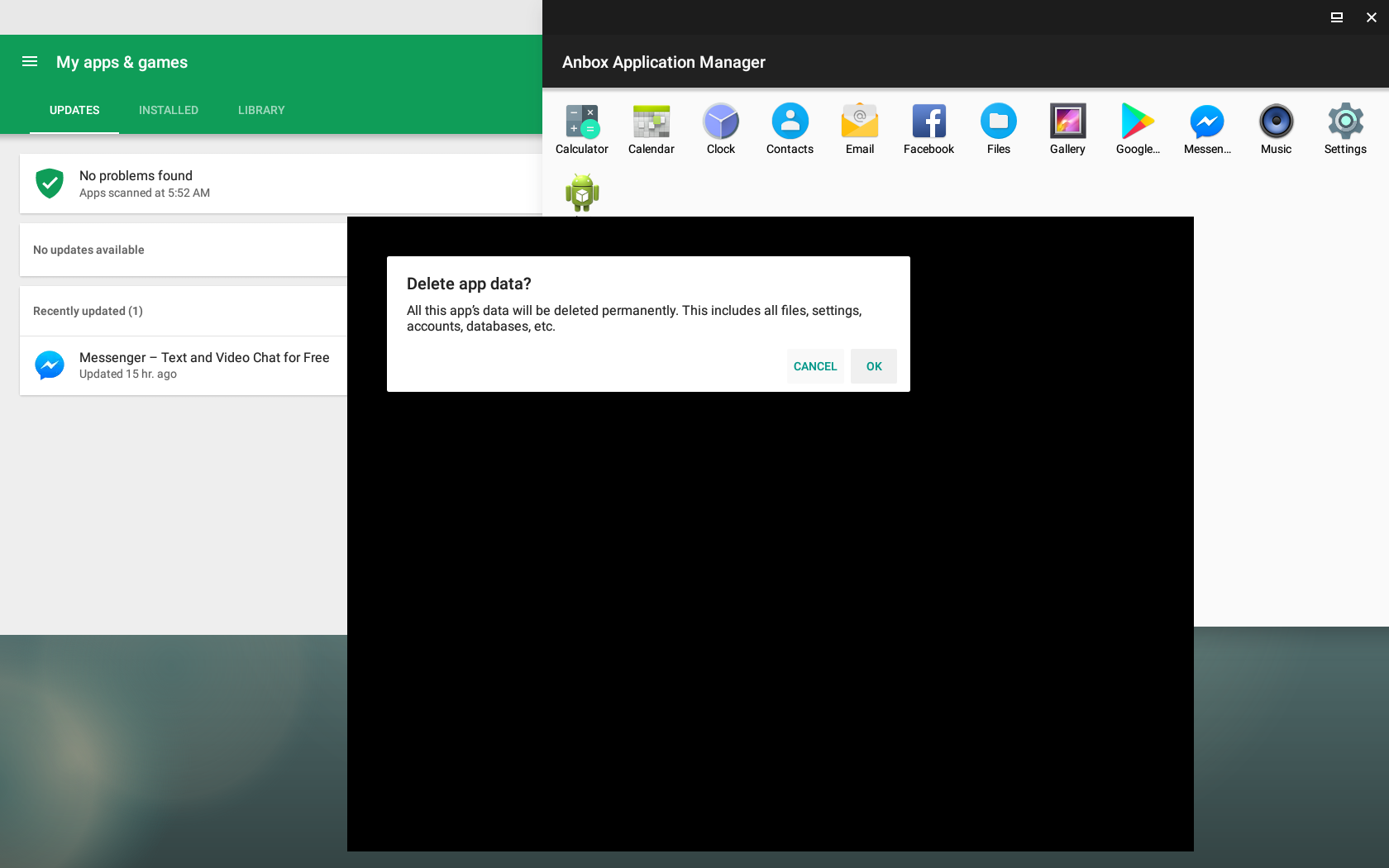The width and height of the screenshot is (1389, 868).
Task: Click the green shield Play Protect icon
Action: pos(50,184)
